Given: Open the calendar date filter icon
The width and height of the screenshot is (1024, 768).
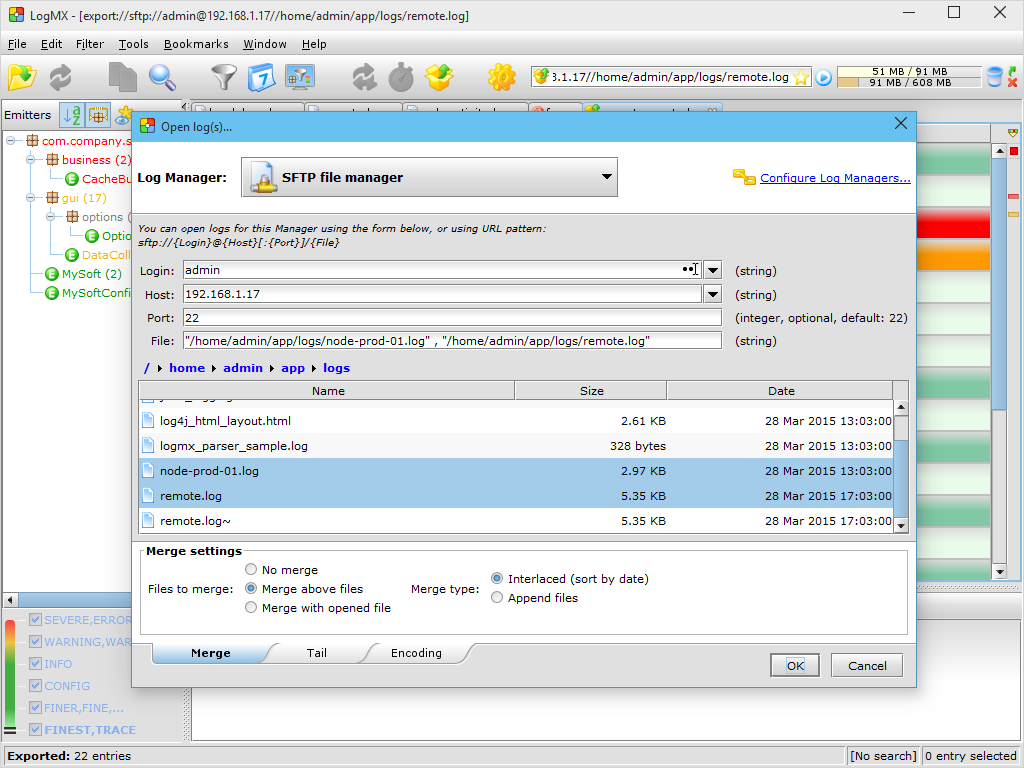Looking at the screenshot, I should pyautogui.click(x=262, y=77).
